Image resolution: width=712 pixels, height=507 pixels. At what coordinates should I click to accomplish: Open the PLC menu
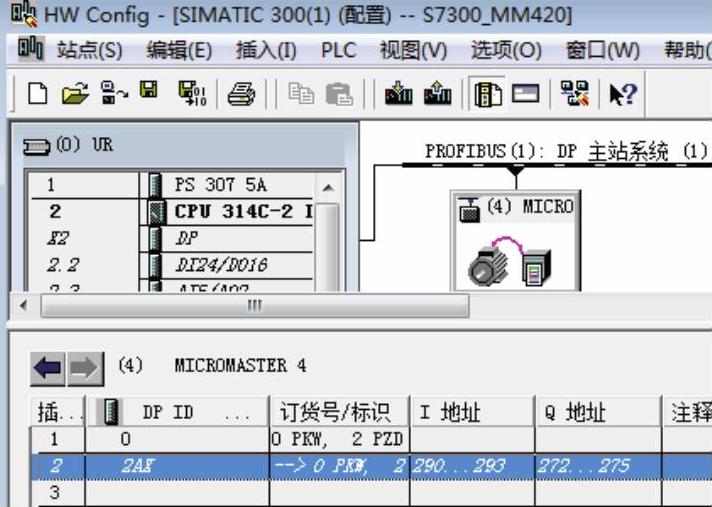[338, 49]
